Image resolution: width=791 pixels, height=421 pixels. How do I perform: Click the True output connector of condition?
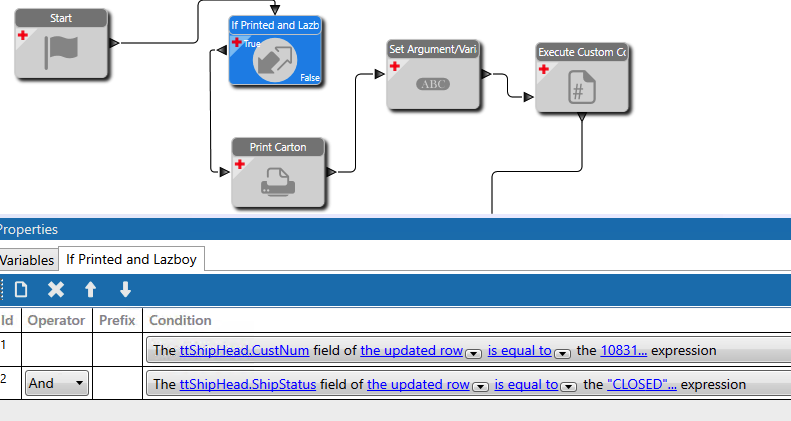point(221,50)
